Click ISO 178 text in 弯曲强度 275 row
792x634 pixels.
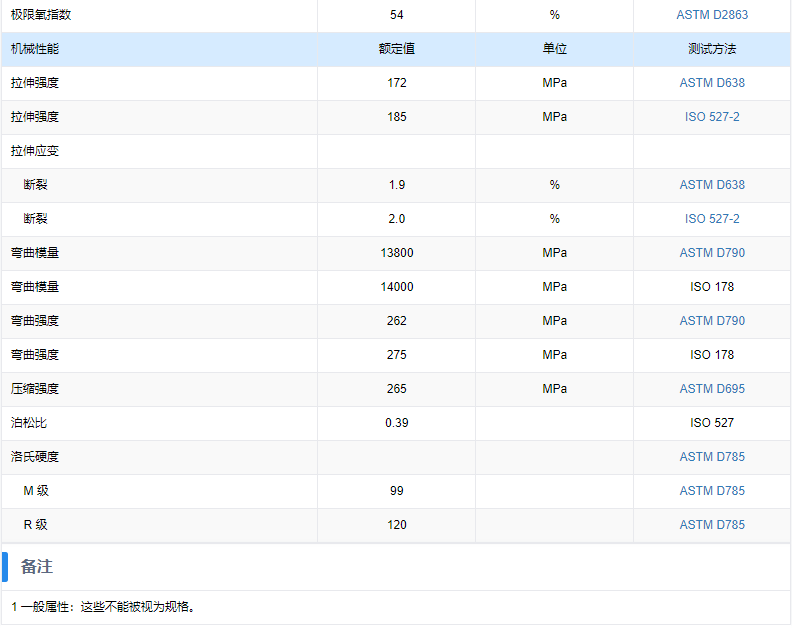click(x=712, y=355)
